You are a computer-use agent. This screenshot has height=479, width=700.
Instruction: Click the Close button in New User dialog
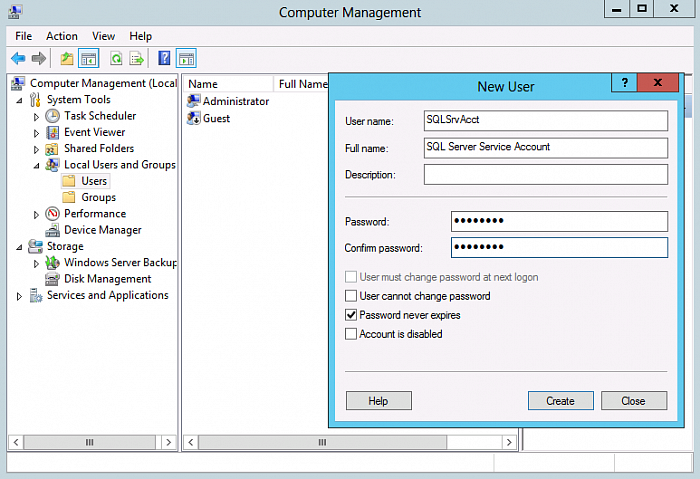pyautogui.click(x=633, y=401)
